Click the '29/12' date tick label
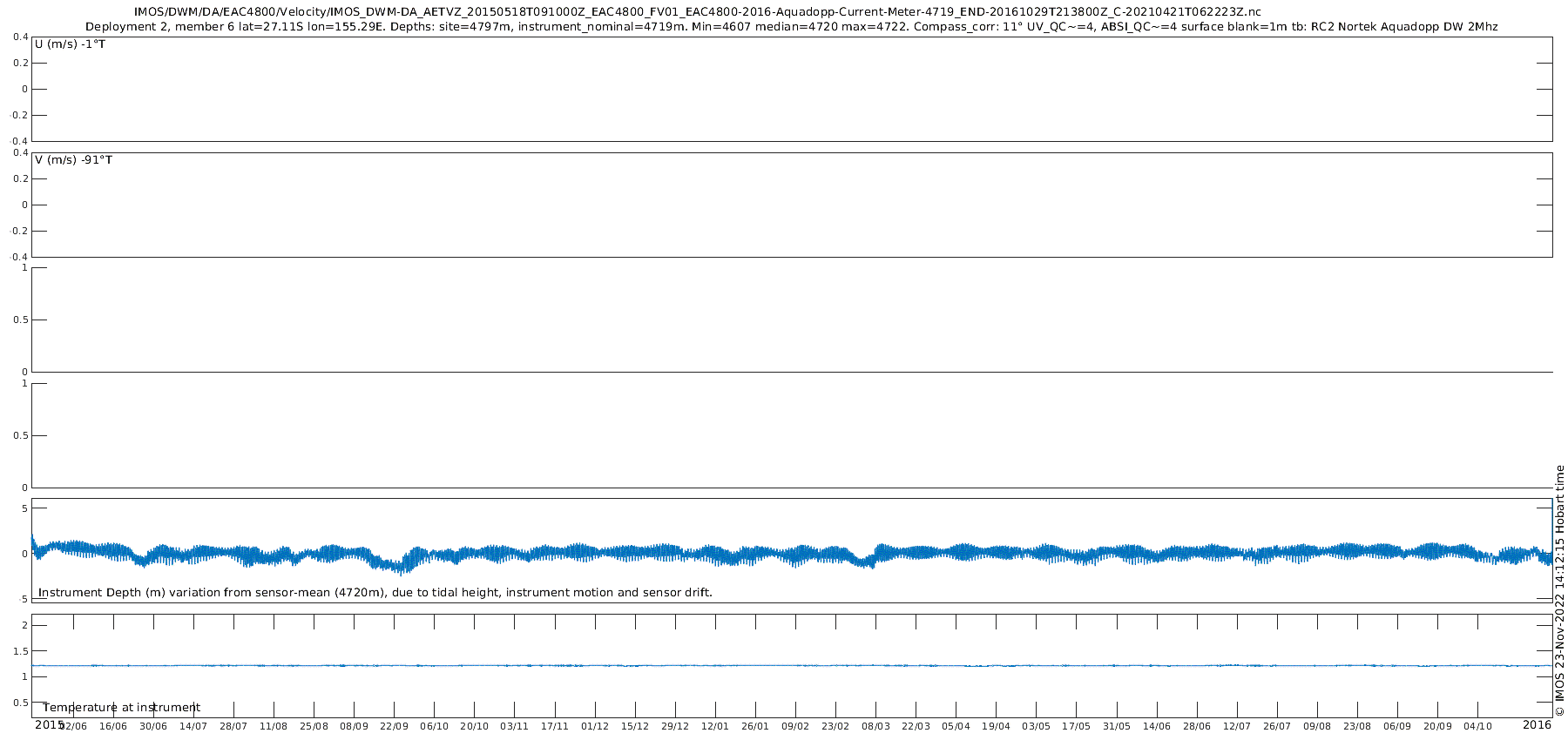This screenshot has width=1568, height=740. (x=675, y=726)
